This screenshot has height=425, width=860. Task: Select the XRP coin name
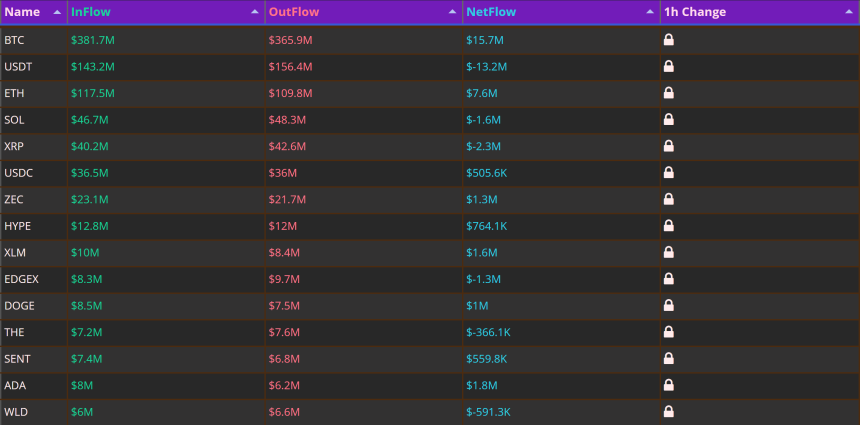(x=14, y=146)
